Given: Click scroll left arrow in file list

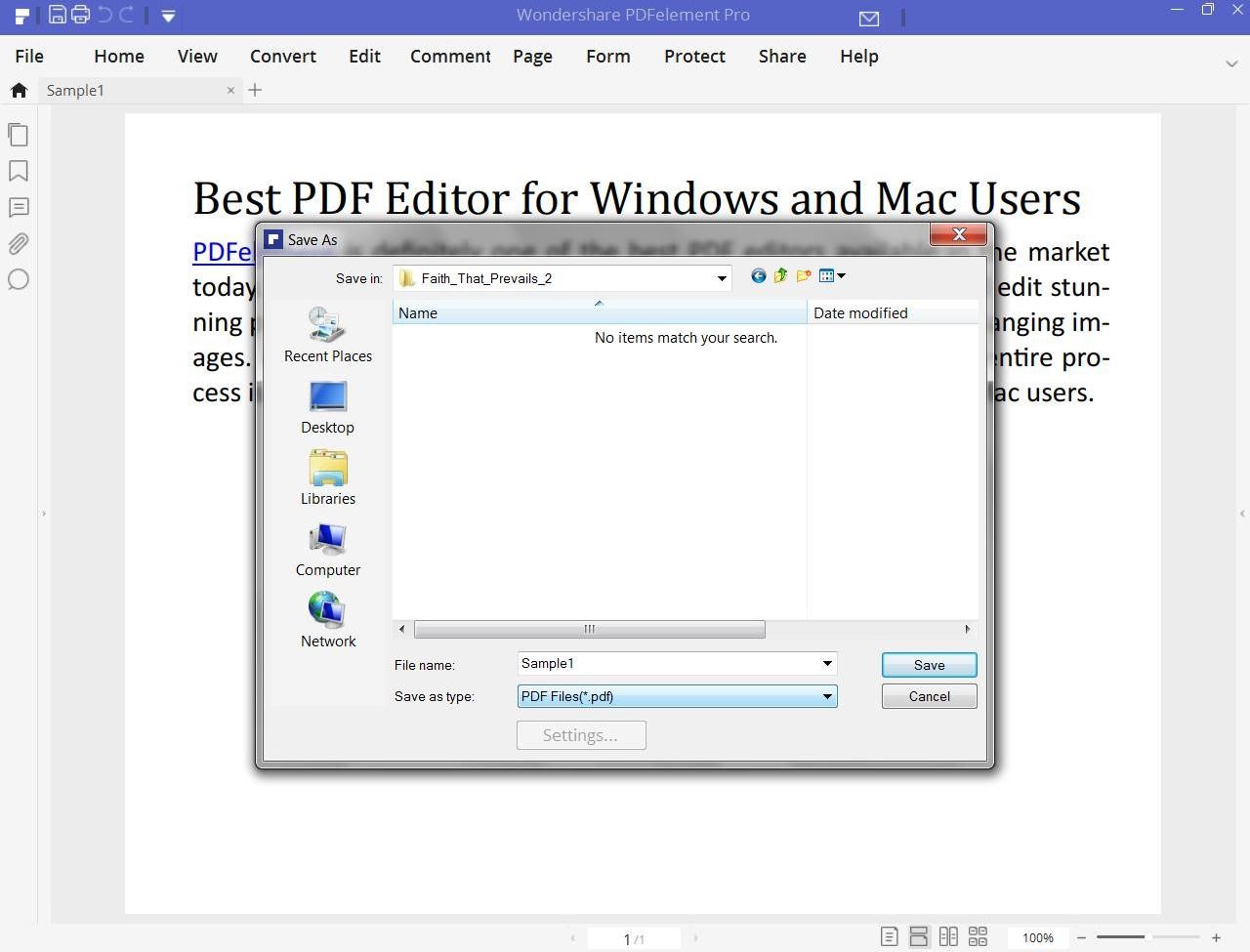Looking at the screenshot, I should tap(402, 629).
